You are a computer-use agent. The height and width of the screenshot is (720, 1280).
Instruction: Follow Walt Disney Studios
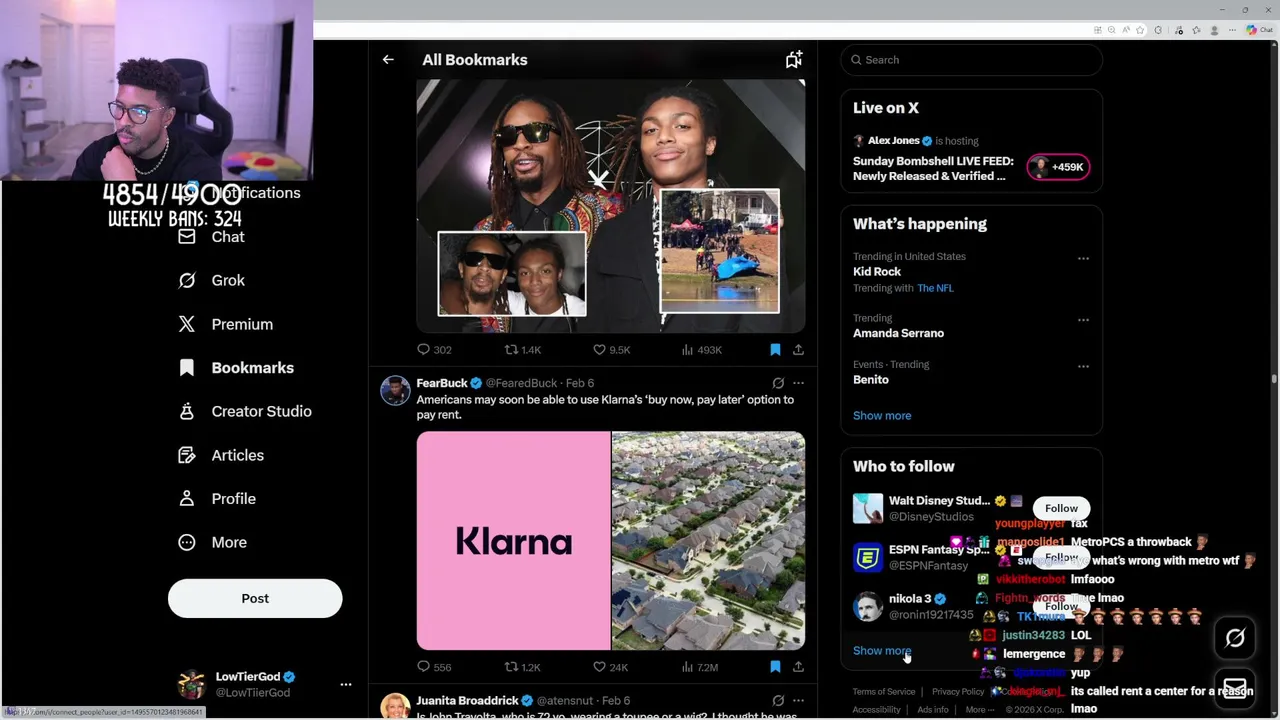[1061, 508]
